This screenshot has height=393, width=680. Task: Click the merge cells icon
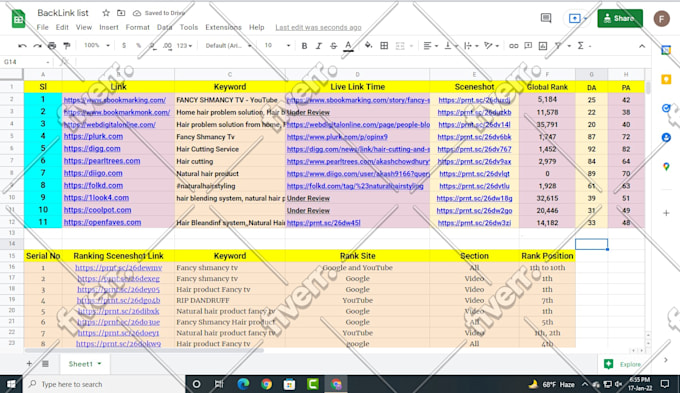click(x=400, y=46)
